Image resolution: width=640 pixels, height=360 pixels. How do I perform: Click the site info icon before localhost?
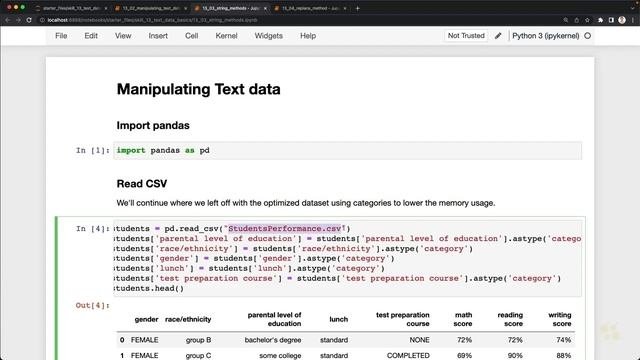[x=42, y=20]
